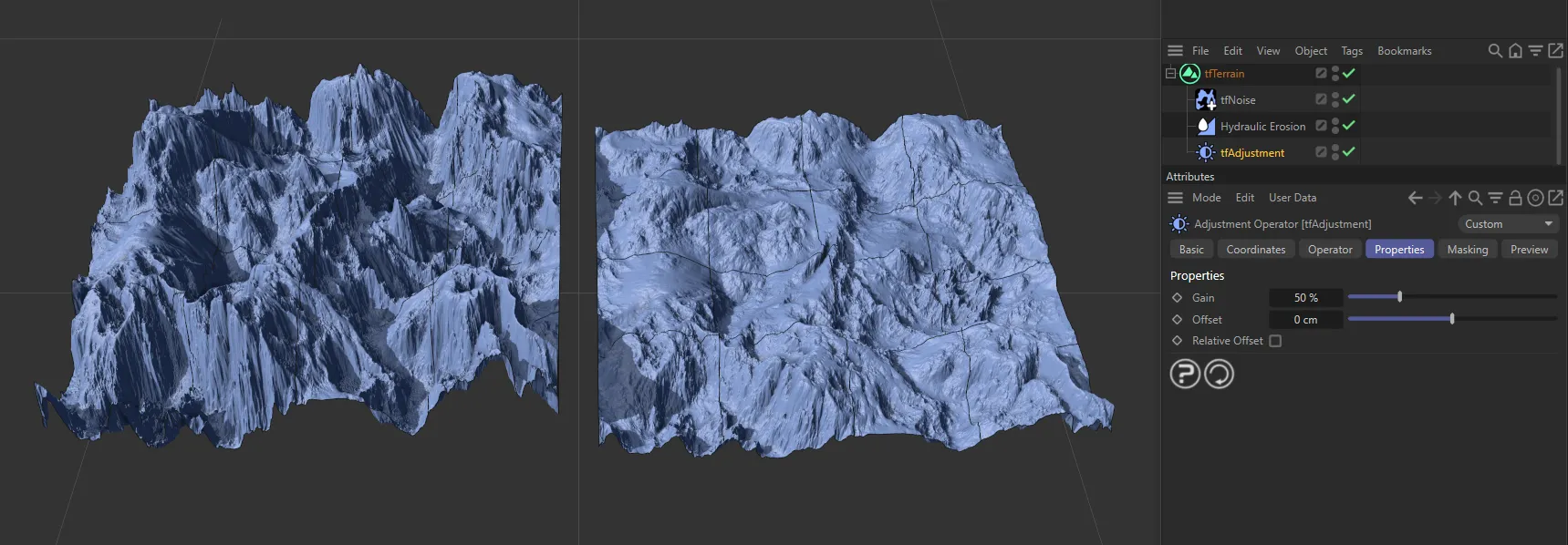1568x545 pixels.
Task: Collapse the tfTerrain hierarchy tree
Action: [1170, 74]
